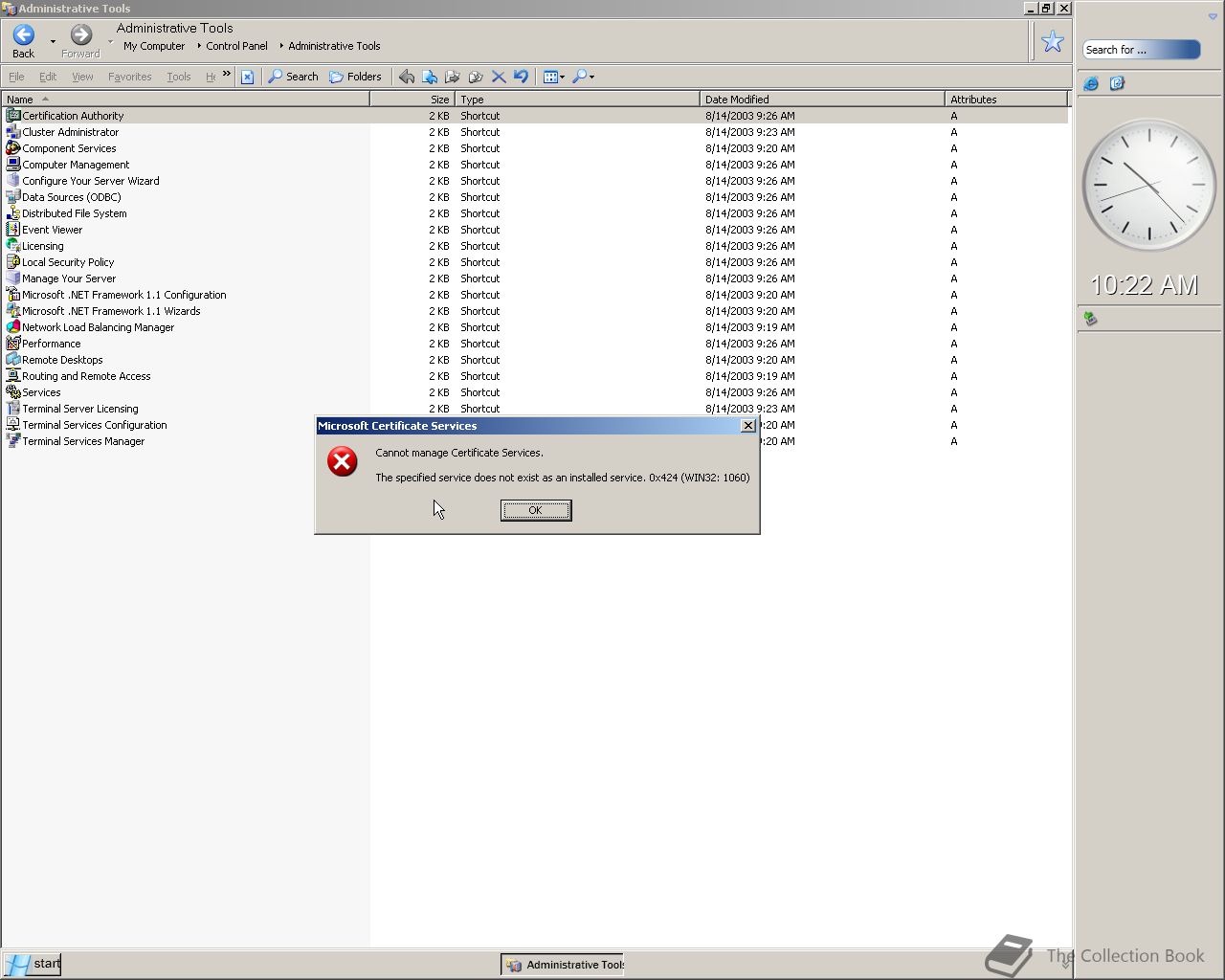Sort by the Size column header
Screen dimensions: 1225x980
point(412,99)
